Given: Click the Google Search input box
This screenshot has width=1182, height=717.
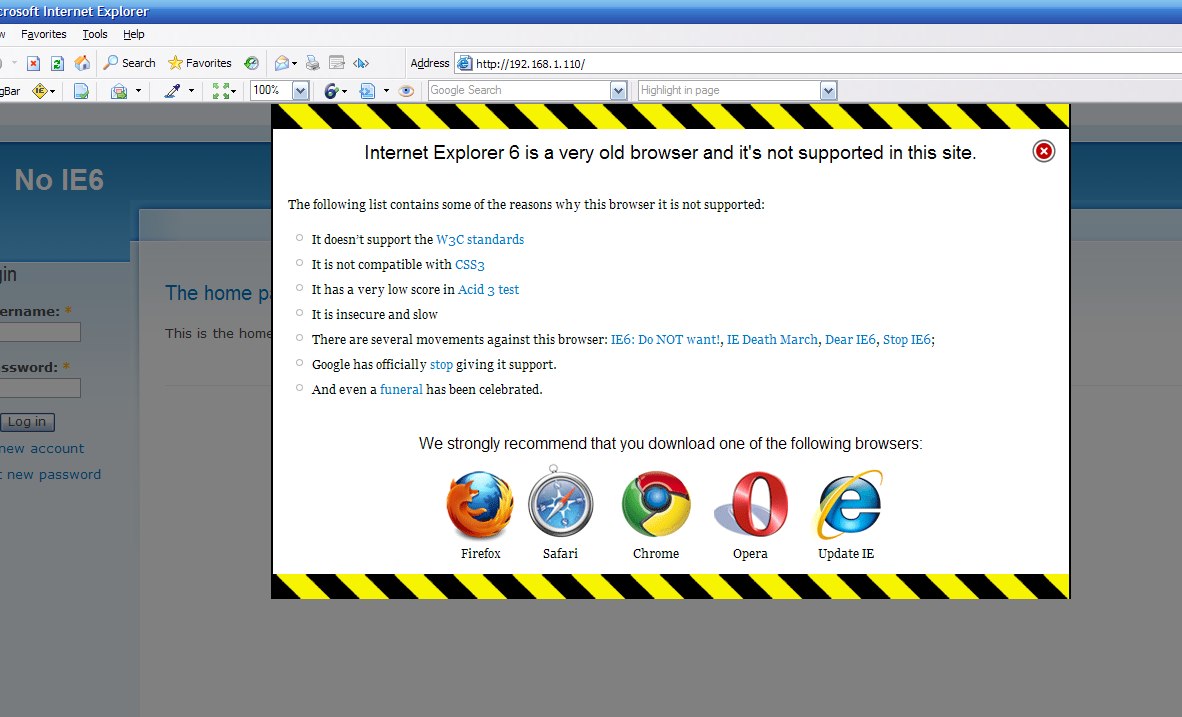Looking at the screenshot, I should [x=519, y=90].
